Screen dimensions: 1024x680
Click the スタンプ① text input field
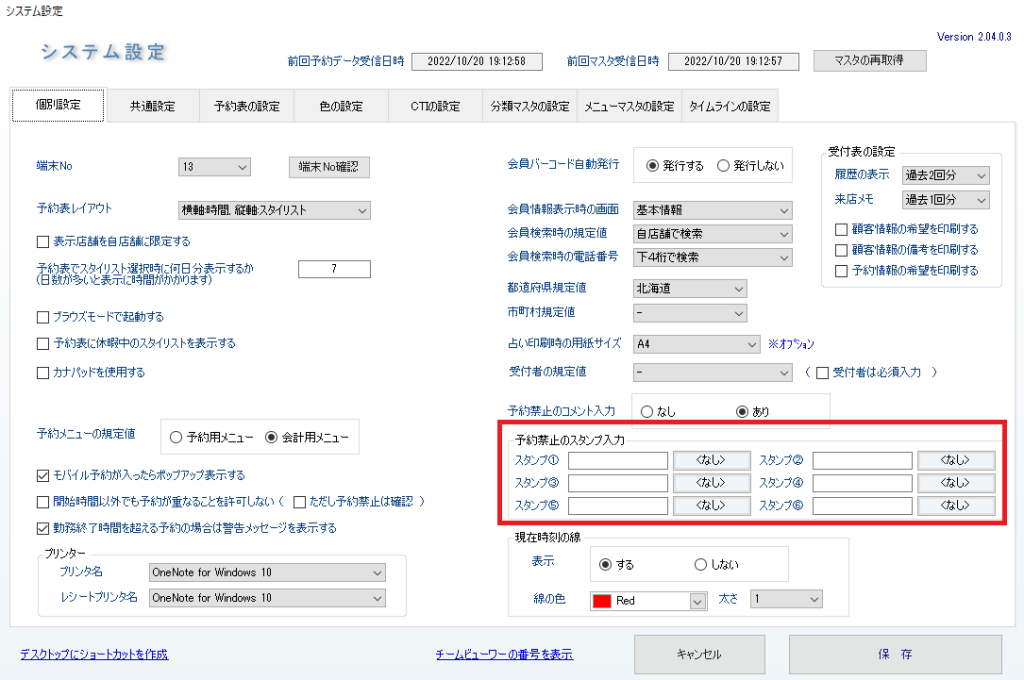[x=617, y=461]
